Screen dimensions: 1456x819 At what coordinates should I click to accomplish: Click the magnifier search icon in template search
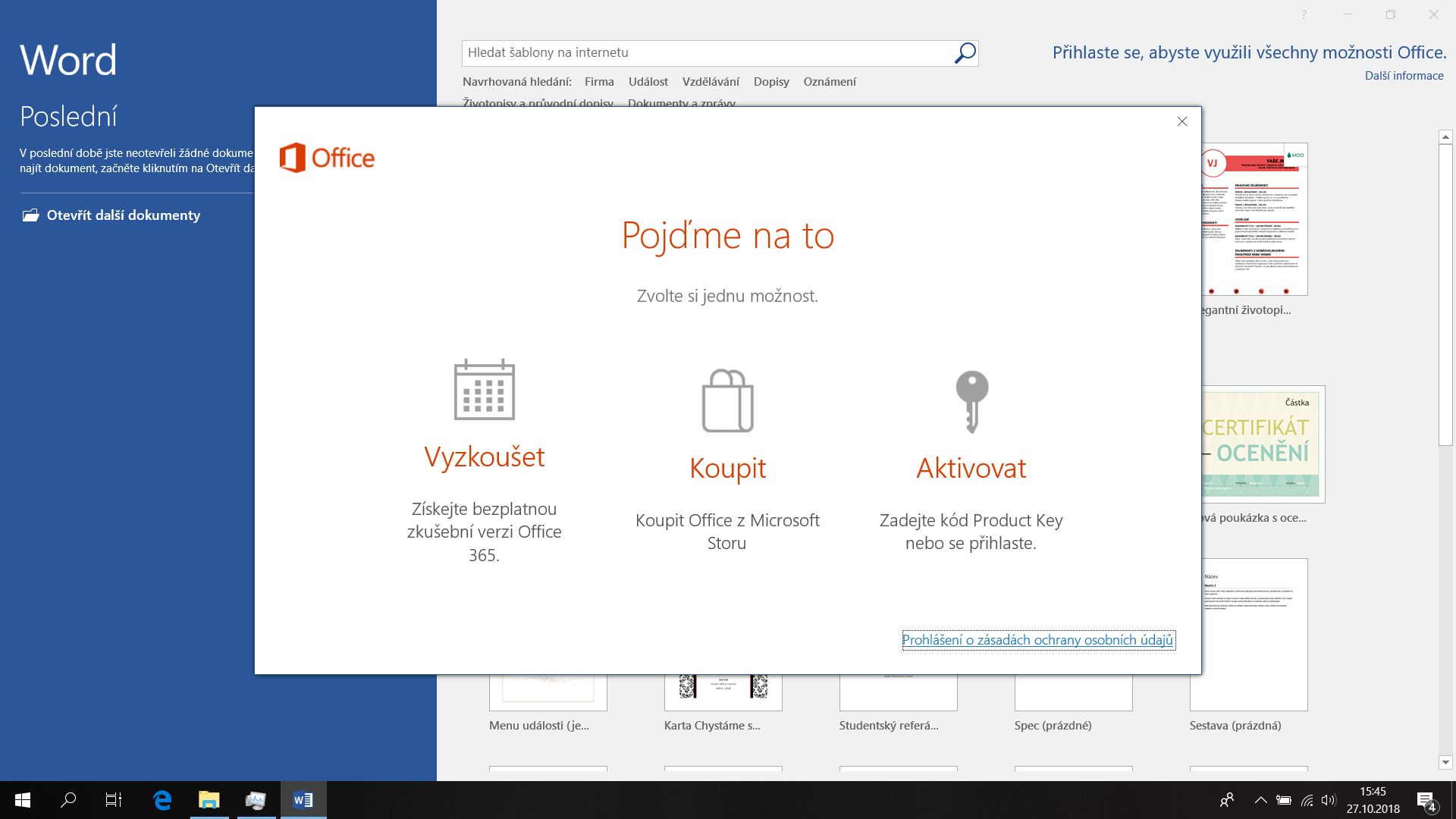tap(965, 53)
